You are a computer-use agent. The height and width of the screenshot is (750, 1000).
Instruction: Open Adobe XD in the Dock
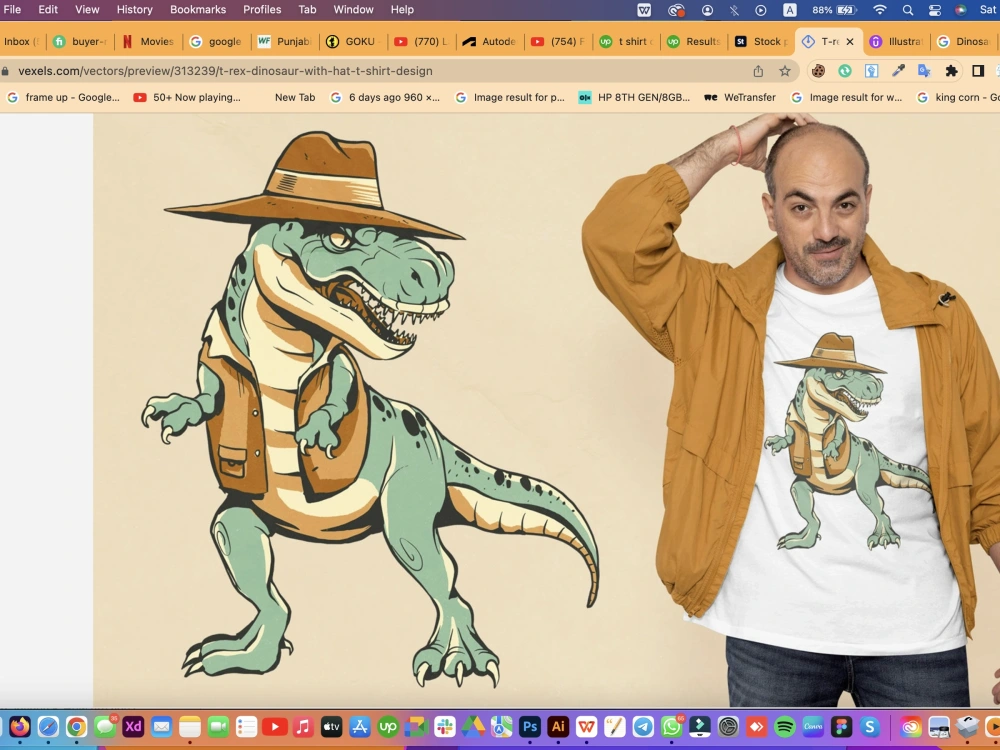(133, 726)
